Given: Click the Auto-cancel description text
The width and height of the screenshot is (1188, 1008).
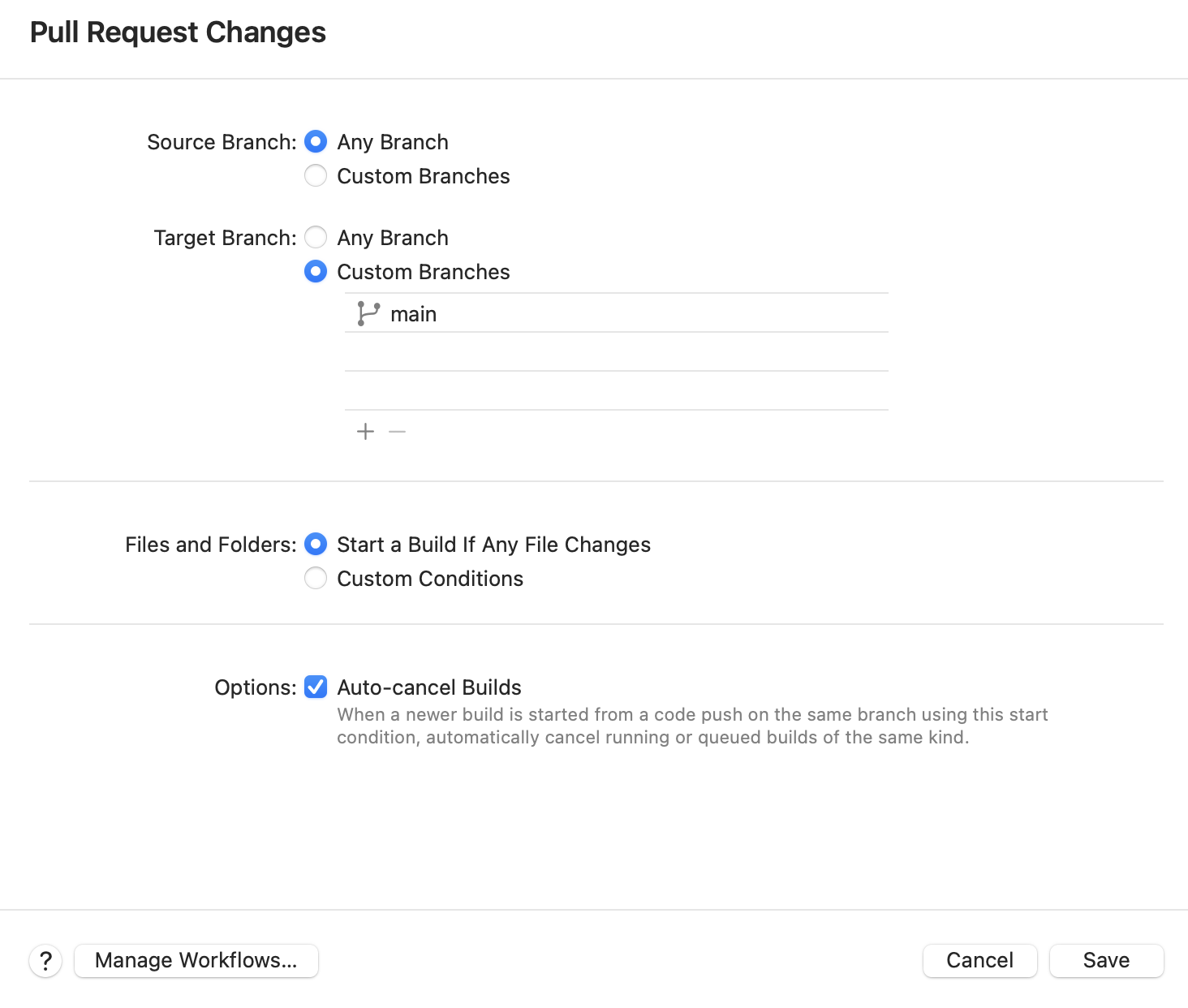Looking at the screenshot, I should click(x=692, y=726).
